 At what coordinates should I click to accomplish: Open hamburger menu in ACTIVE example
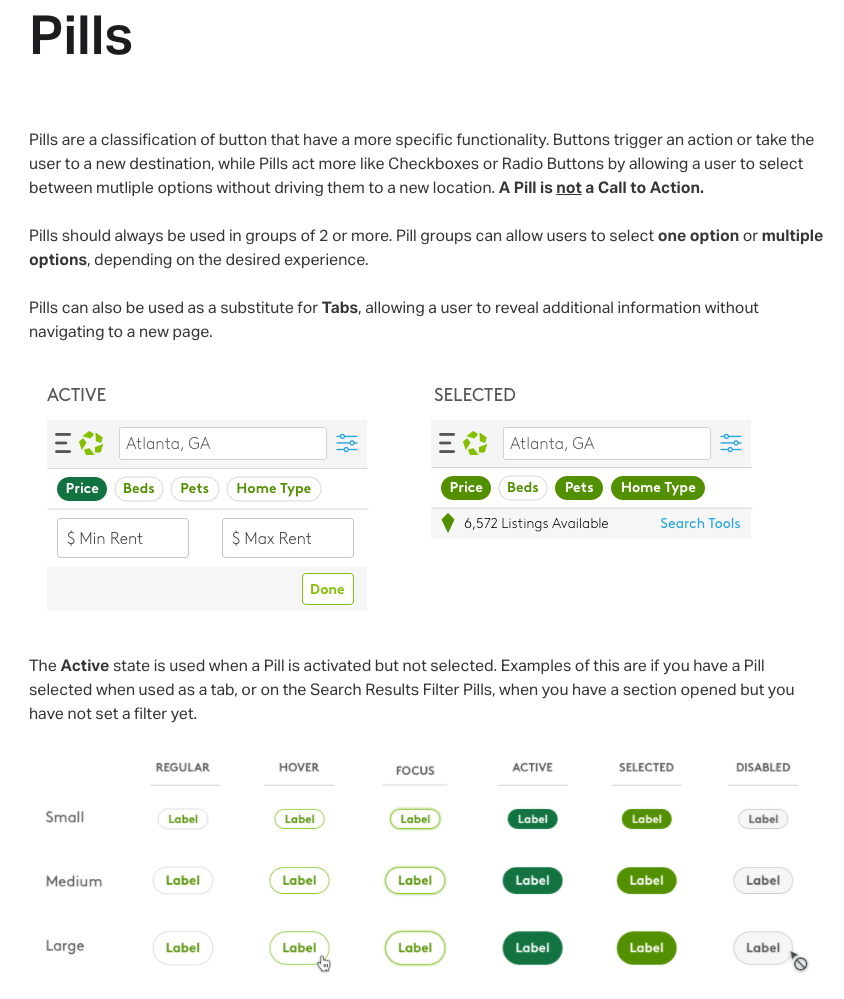click(x=62, y=443)
